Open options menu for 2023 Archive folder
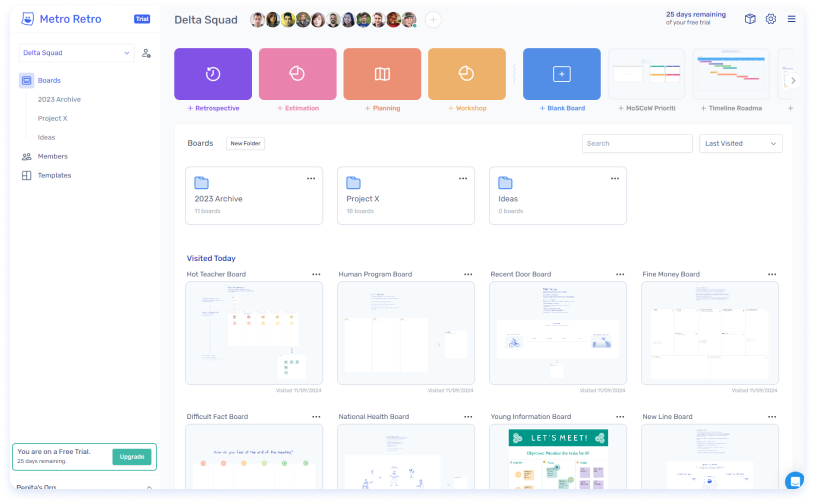Screen dimensions: 814x503 pos(311,178)
